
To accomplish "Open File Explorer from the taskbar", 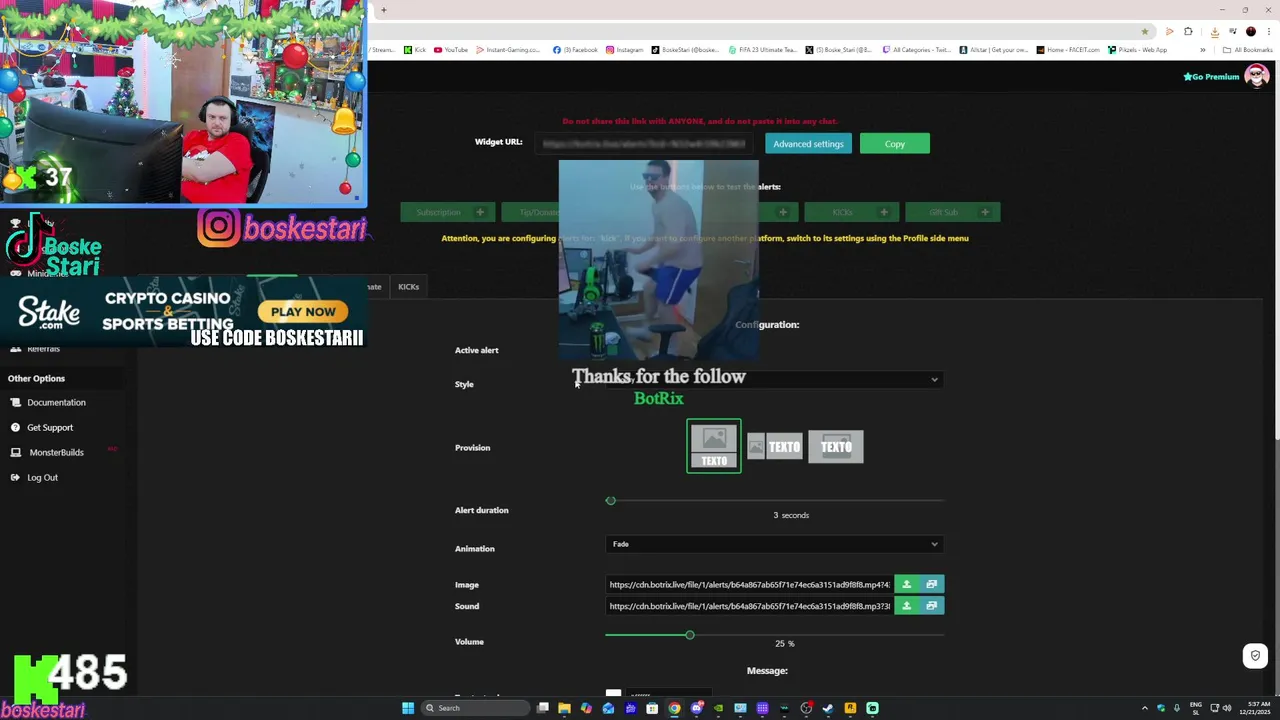I will click(x=564, y=708).
